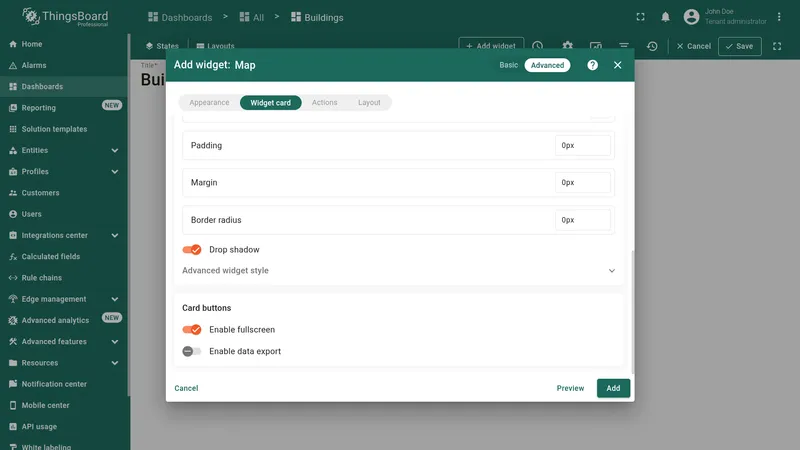Click the Buildings breadcrumb

[317, 17]
